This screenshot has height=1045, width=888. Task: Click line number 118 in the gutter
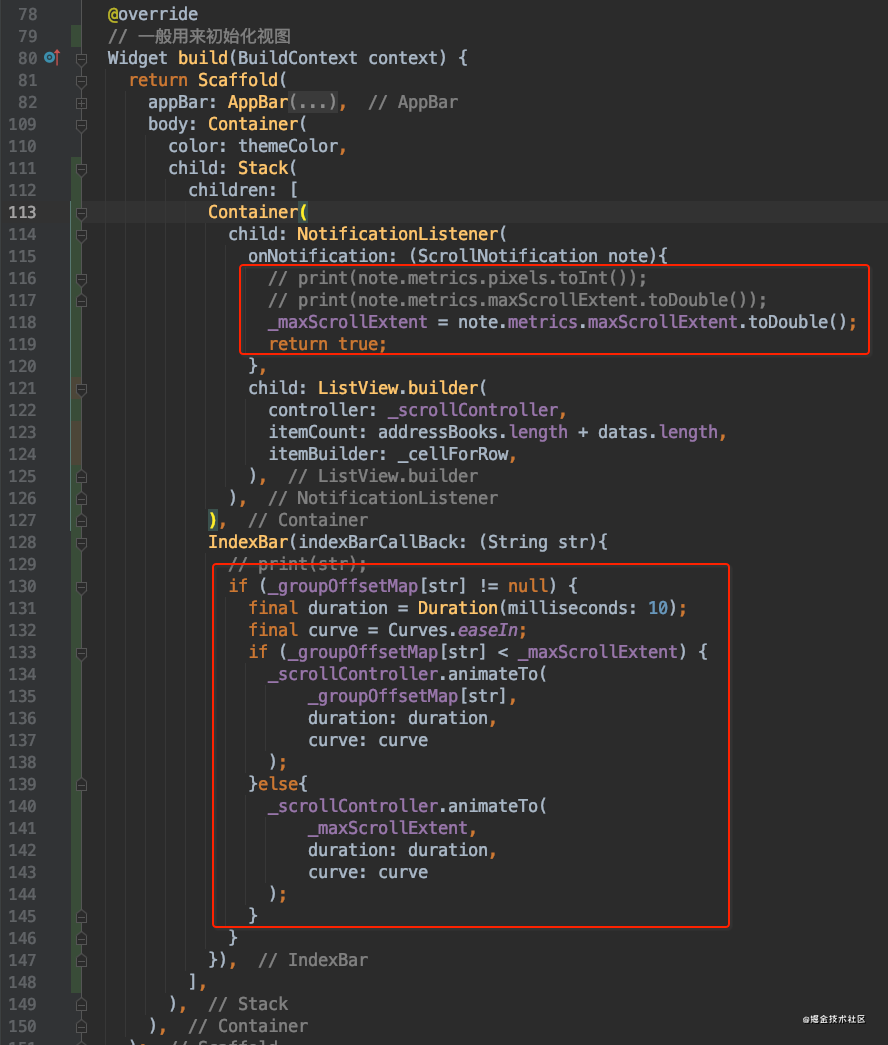tap(22, 322)
